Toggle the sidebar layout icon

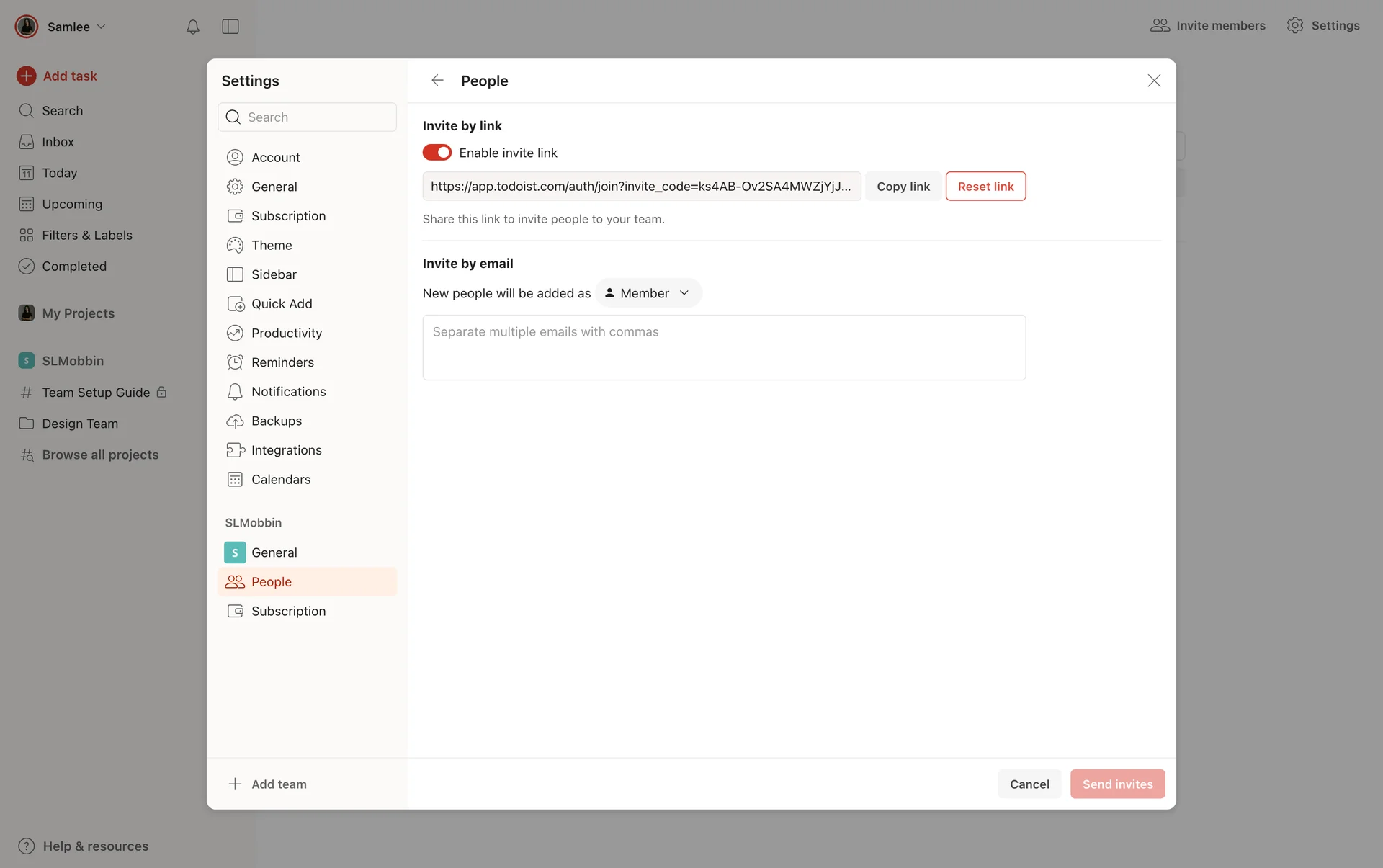click(230, 27)
